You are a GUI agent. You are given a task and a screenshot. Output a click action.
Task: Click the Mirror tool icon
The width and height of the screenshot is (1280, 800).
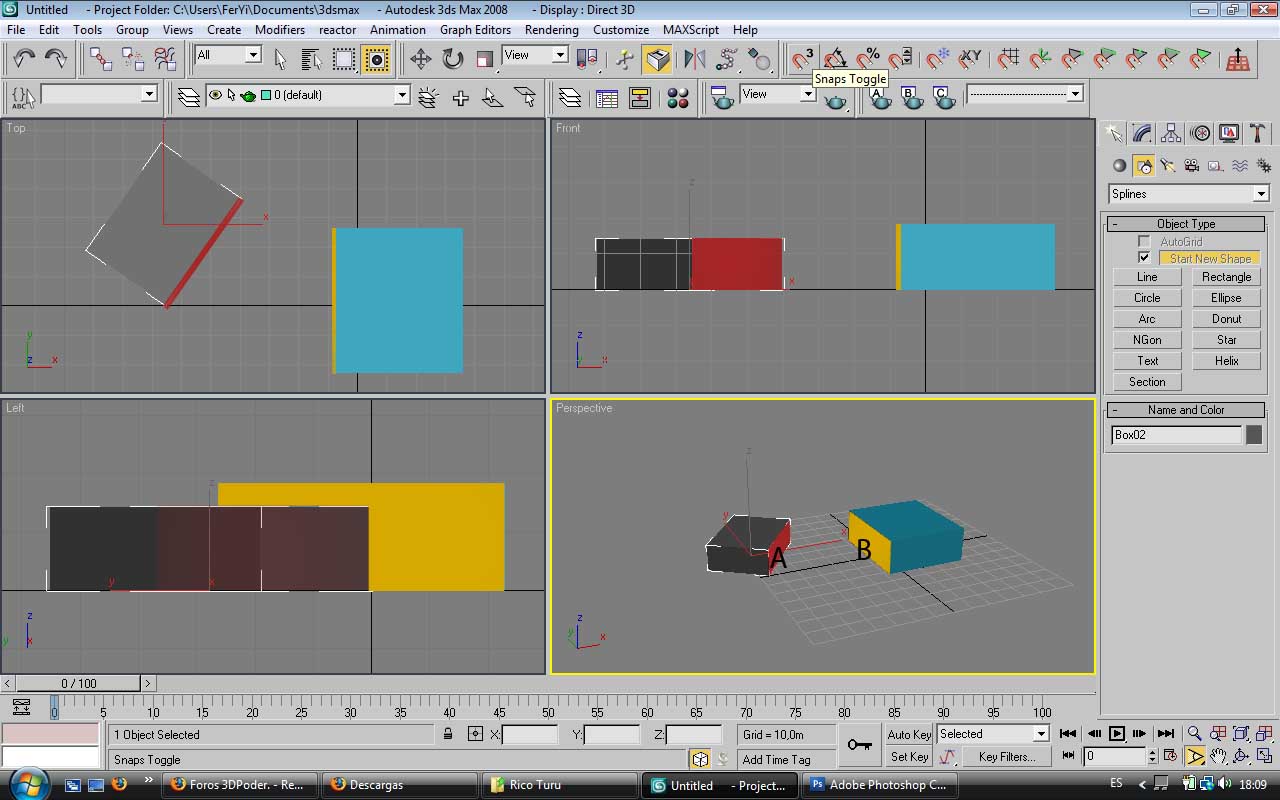(x=695, y=59)
